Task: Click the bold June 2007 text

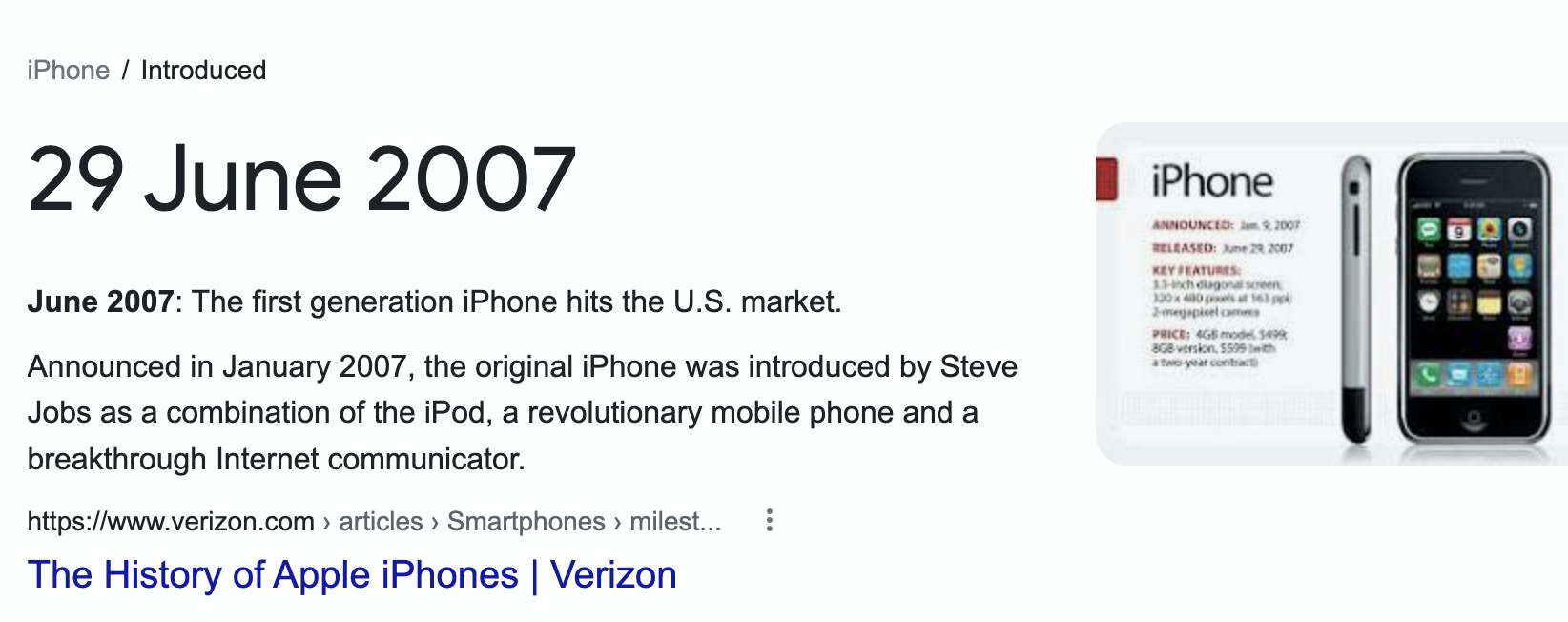Action: (100, 302)
